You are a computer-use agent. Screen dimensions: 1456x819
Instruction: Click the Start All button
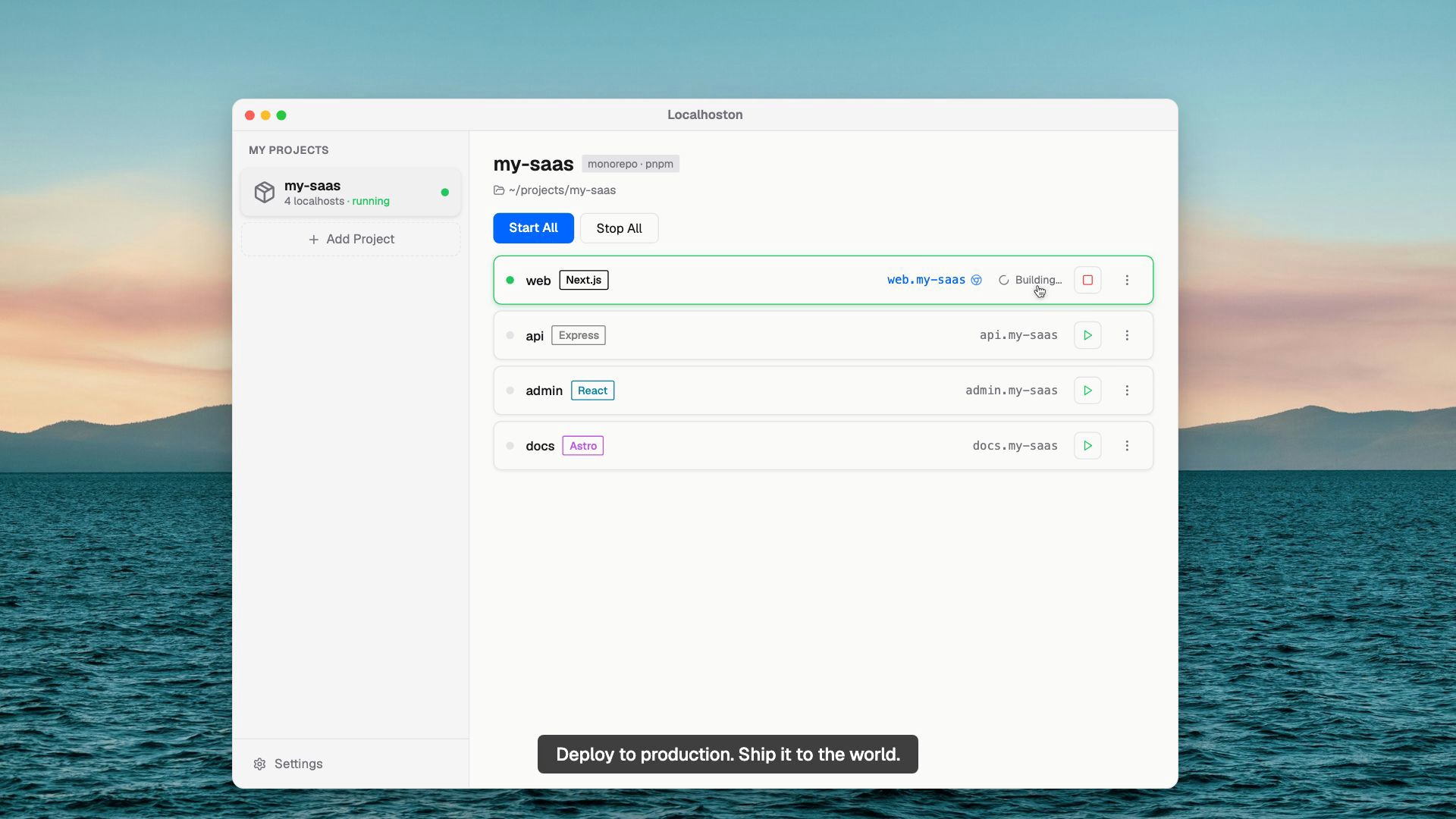coord(533,228)
